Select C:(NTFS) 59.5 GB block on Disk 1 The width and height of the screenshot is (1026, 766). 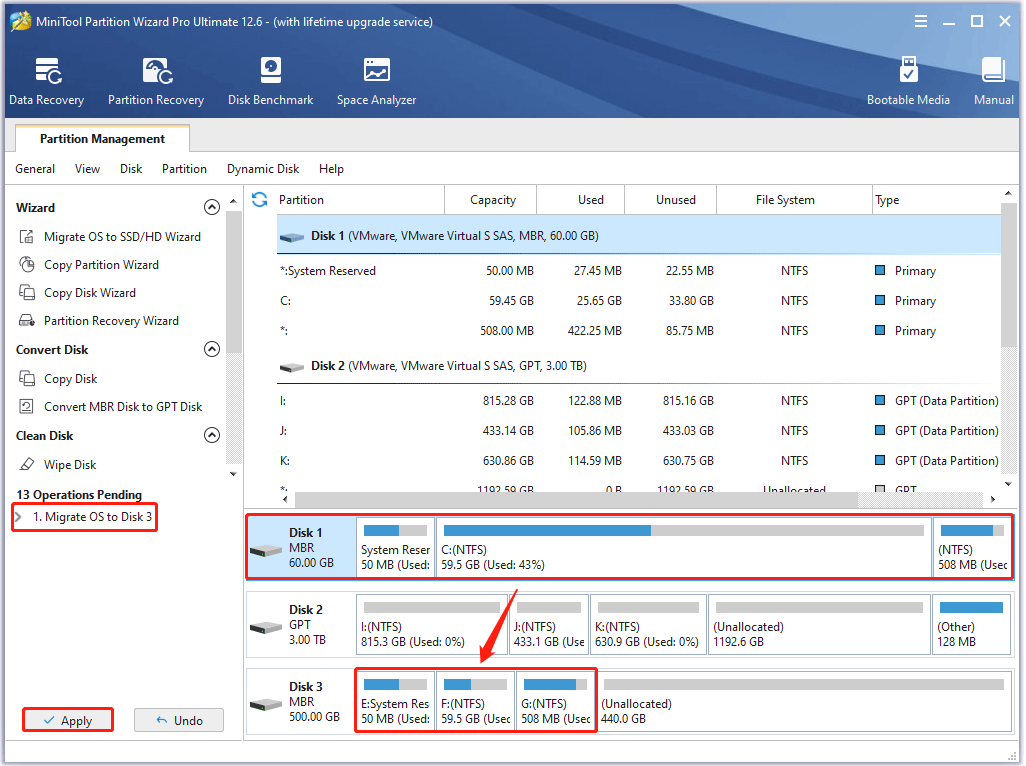[684, 548]
